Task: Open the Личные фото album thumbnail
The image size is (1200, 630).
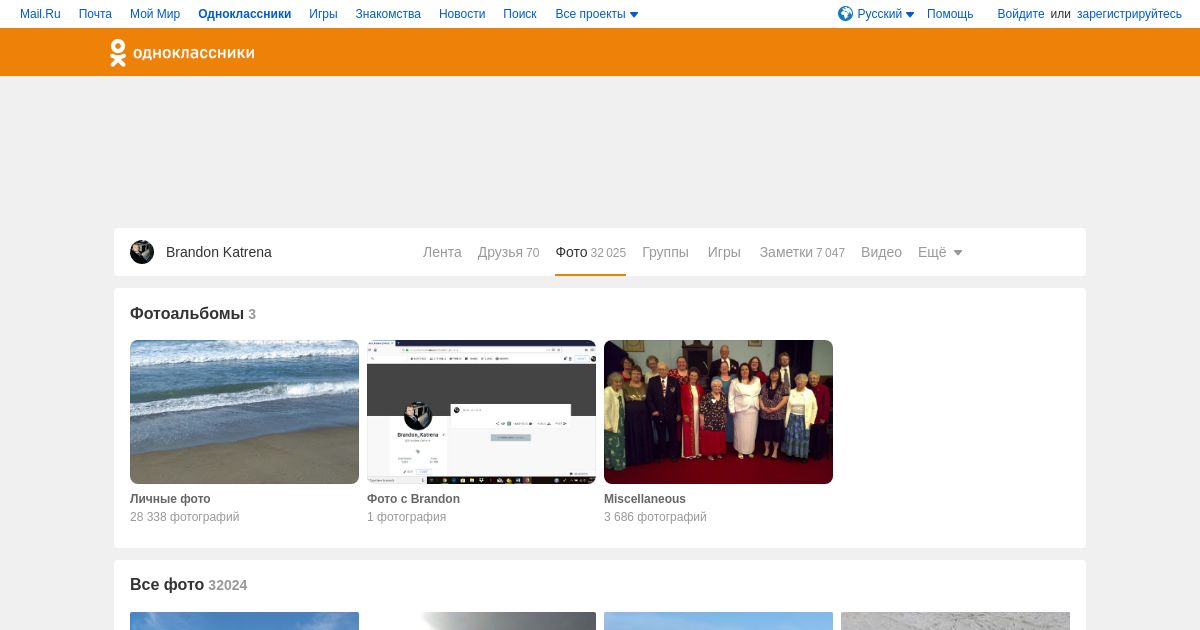Action: point(244,412)
